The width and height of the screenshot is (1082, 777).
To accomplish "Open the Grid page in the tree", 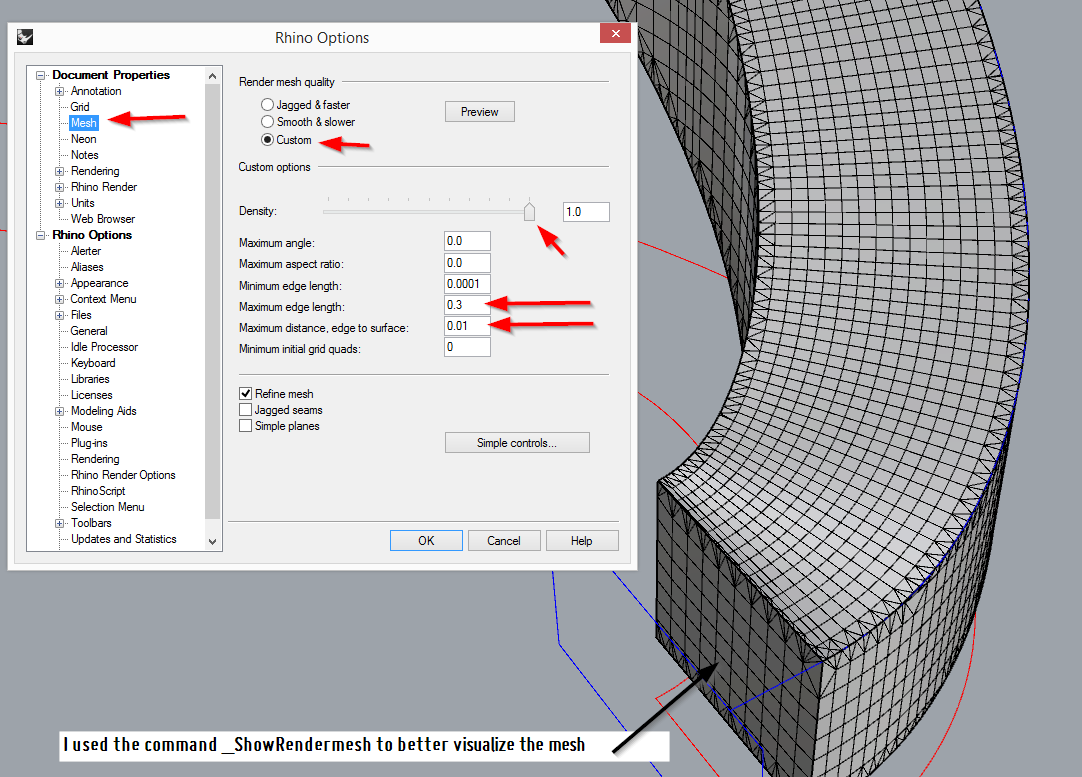I will (80, 107).
